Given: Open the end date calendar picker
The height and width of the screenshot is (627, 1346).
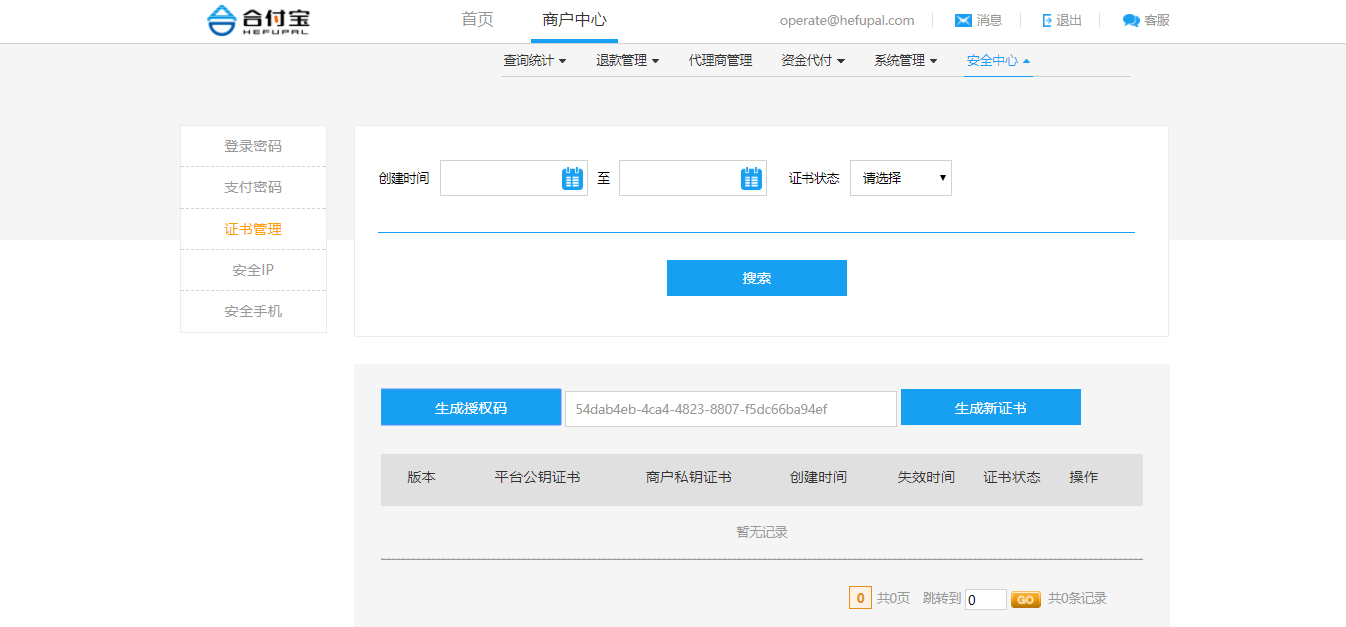Looking at the screenshot, I should [751, 178].
